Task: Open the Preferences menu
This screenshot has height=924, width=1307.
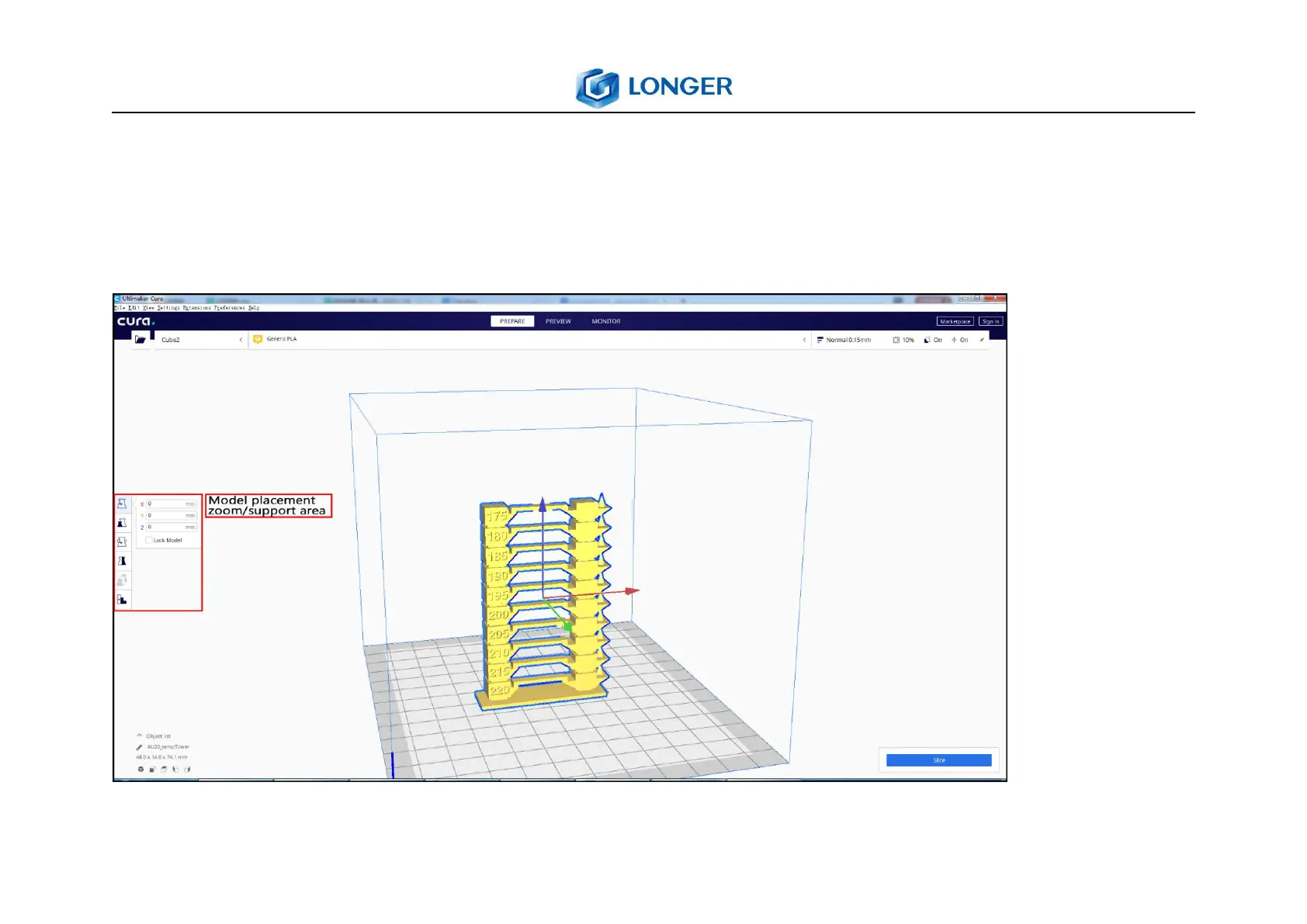Action: click(230, 308)
